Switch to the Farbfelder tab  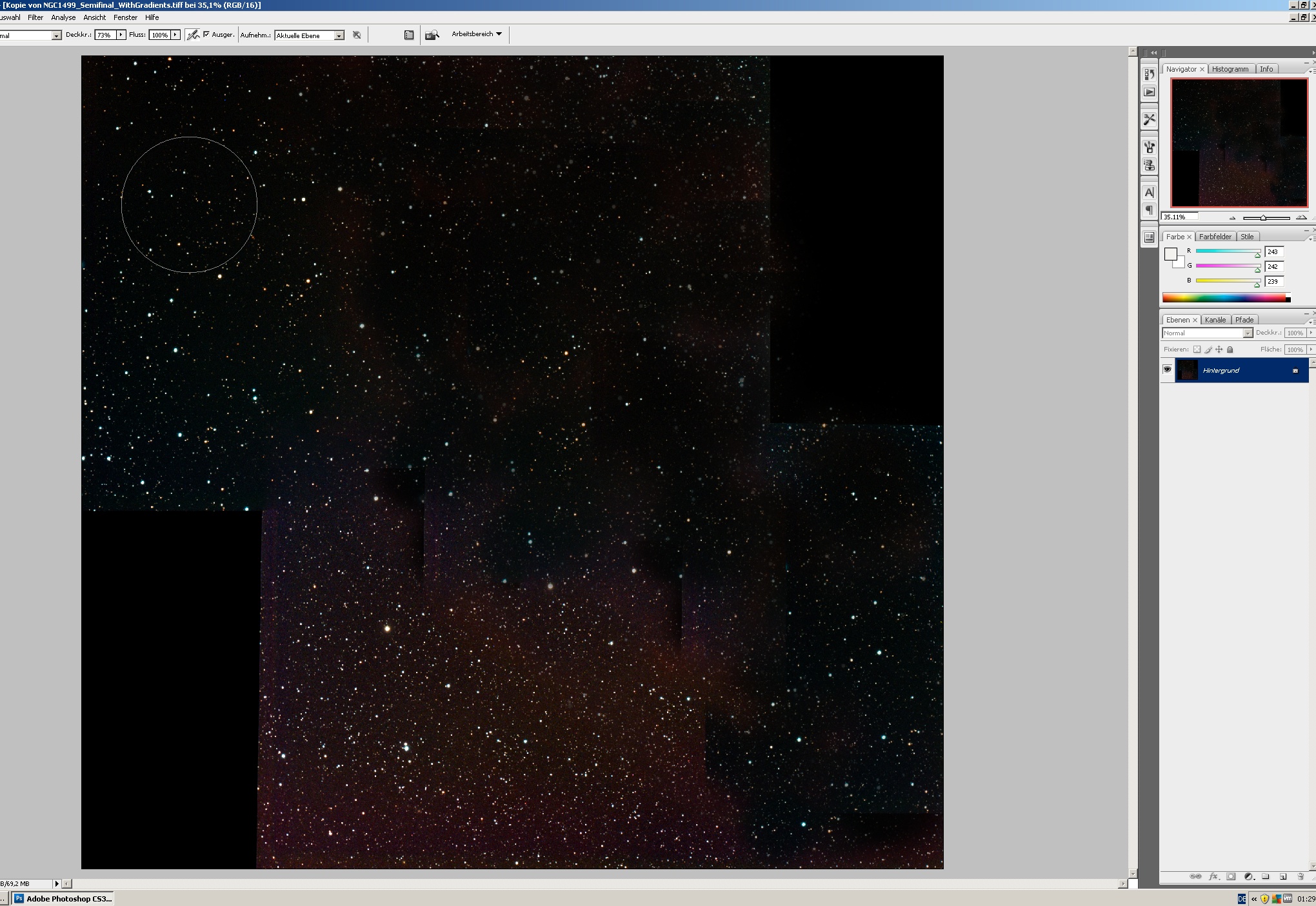[x=1215, y=237]
